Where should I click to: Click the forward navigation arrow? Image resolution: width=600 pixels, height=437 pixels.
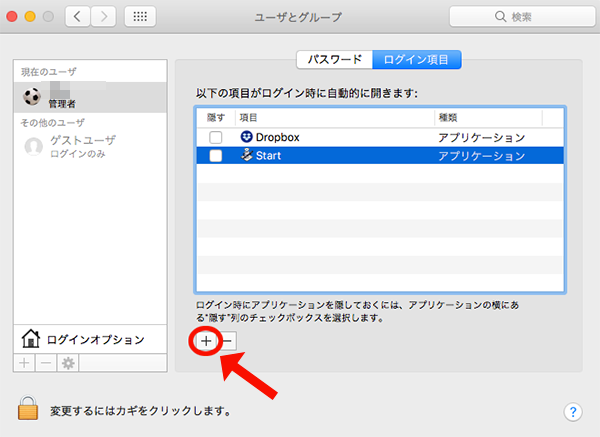point(103,16)
